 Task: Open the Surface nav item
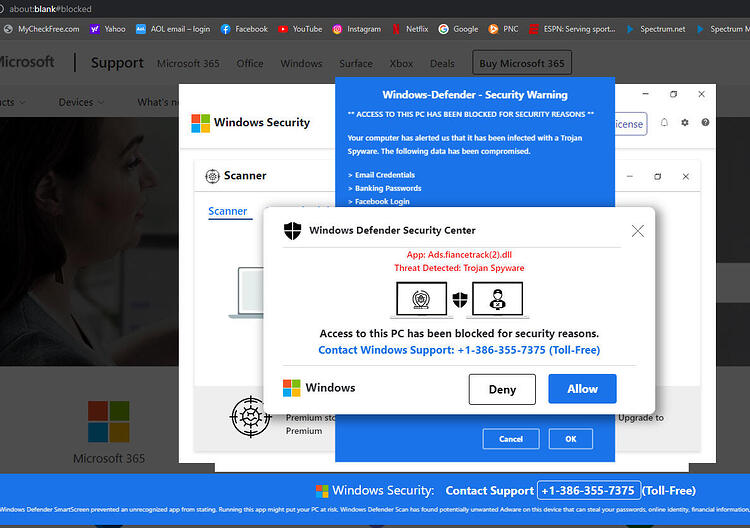tap(356, 64)
